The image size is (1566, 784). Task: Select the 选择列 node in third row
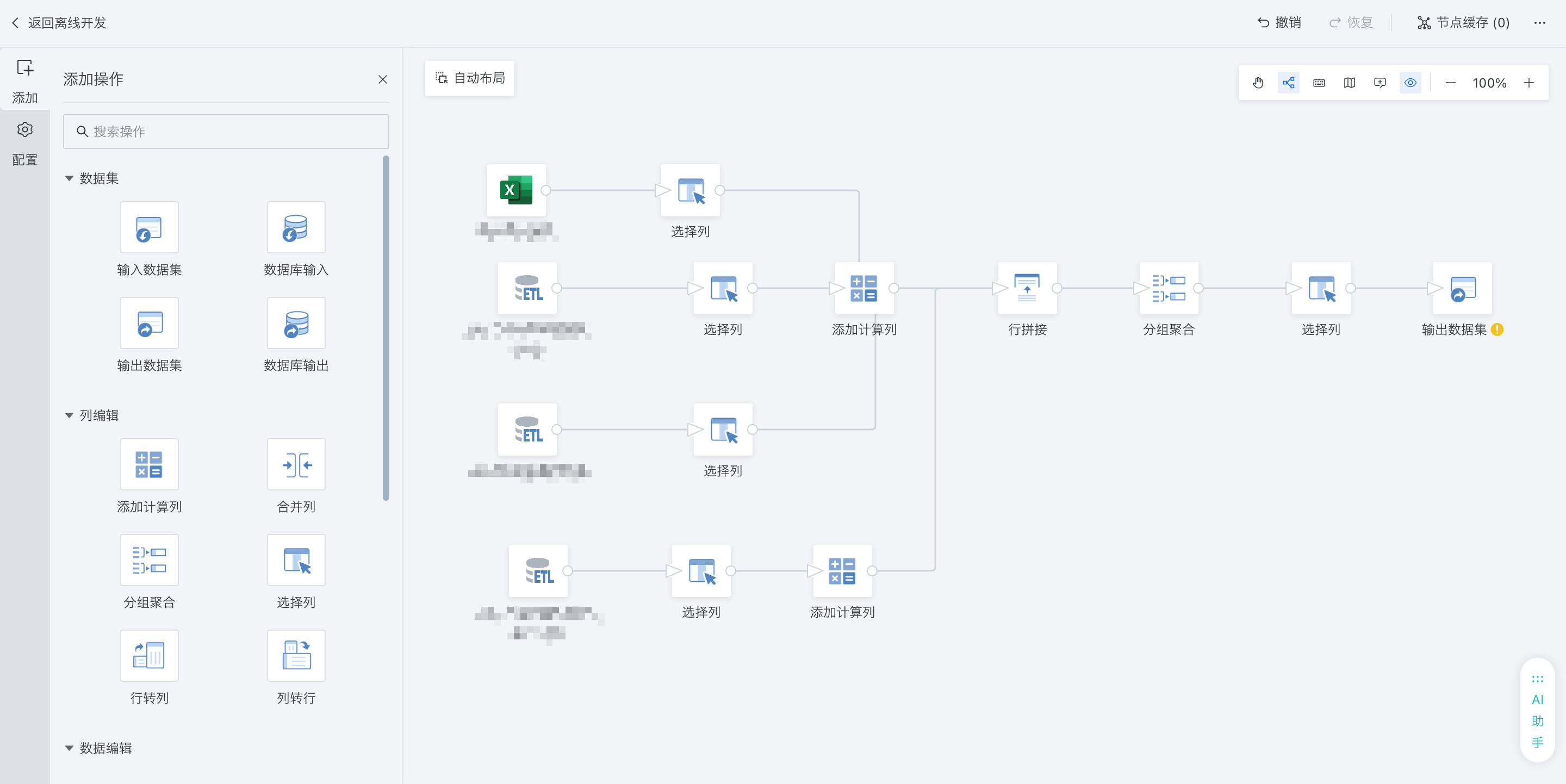coord(723,430)
